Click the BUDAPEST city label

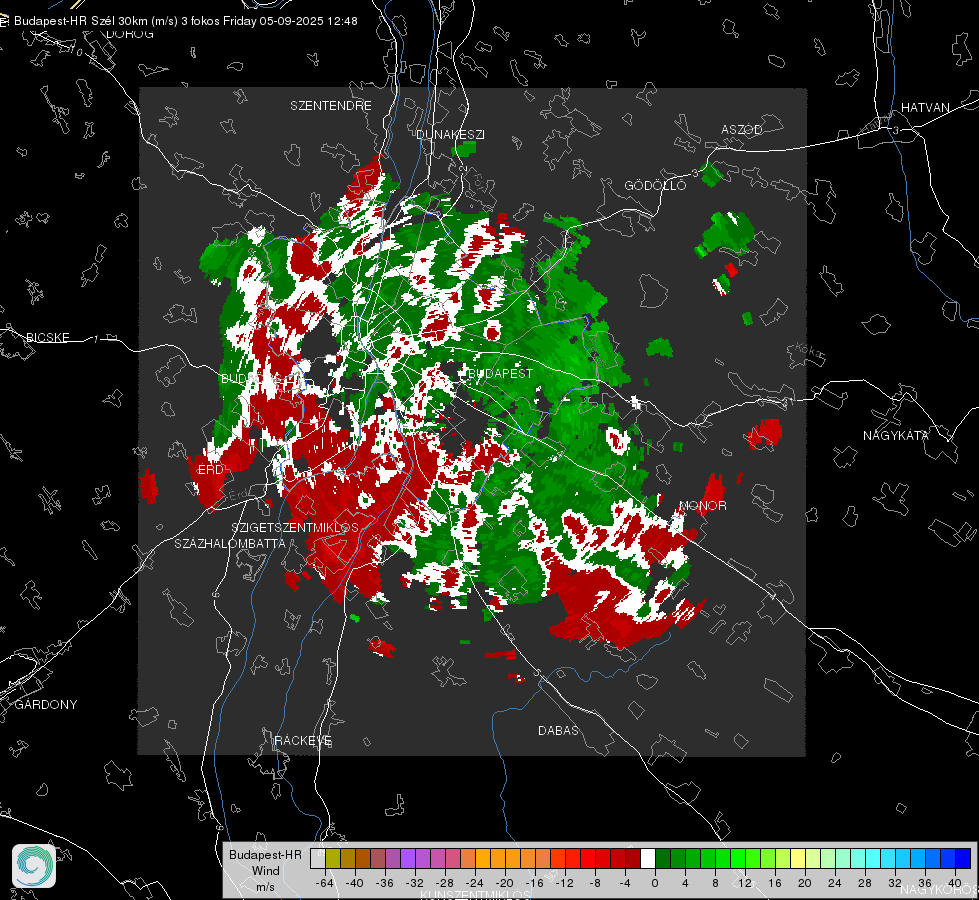[500, 373]
